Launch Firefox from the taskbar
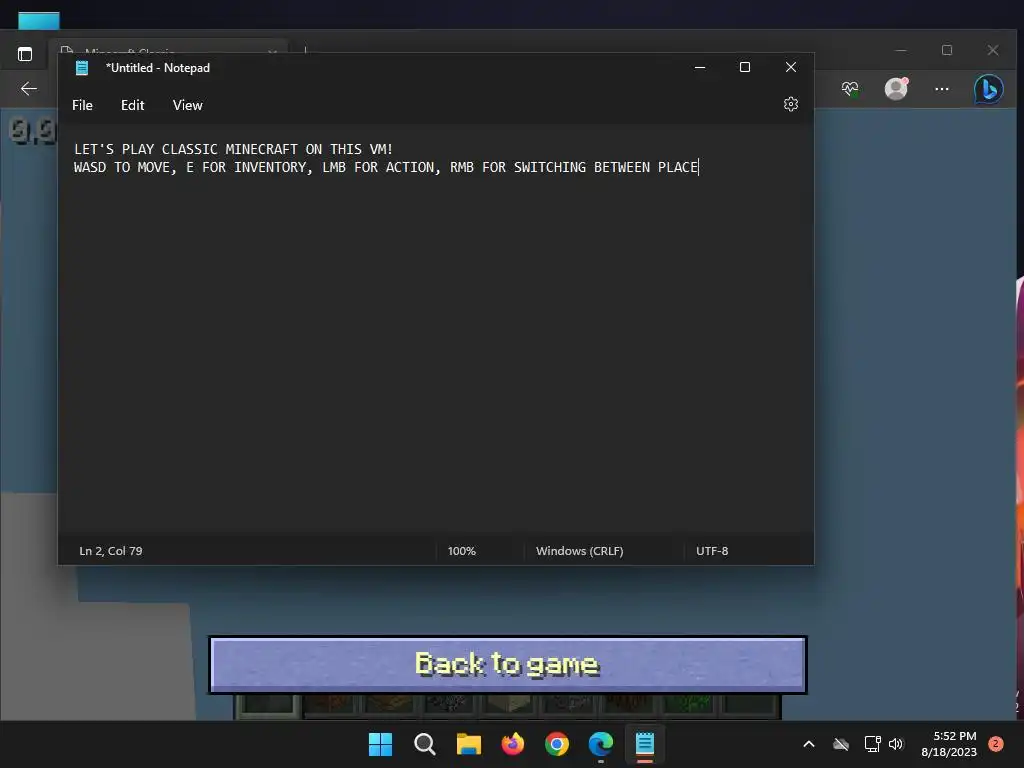Viewport: 1024px width, 768px height. (x=513, y=744)
